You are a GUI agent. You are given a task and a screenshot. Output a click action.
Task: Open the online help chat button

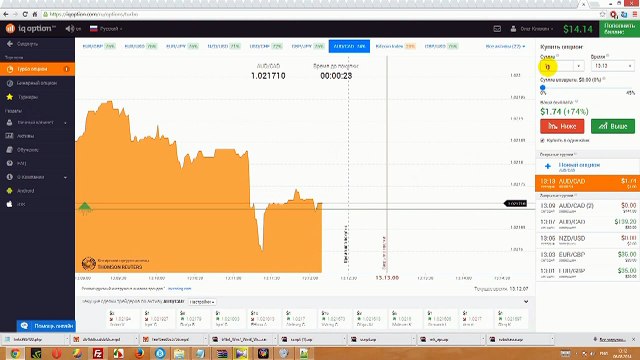coord(46,326)
